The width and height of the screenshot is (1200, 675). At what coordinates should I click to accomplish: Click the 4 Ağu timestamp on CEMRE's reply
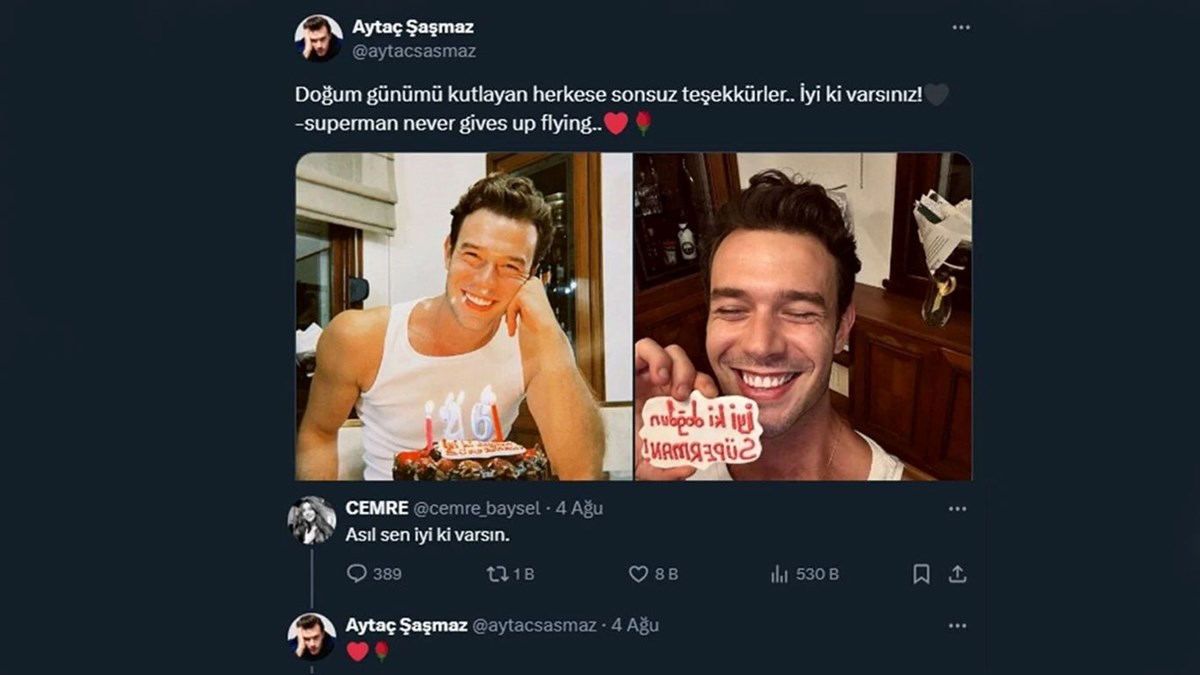(x=580, y=508)
